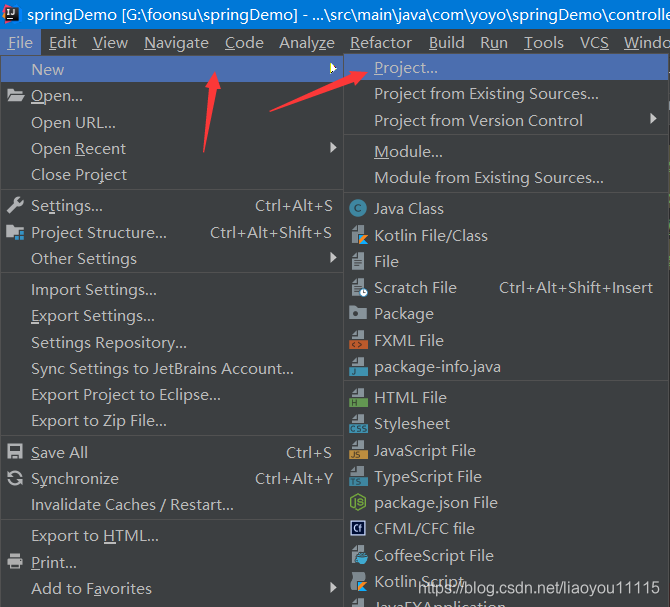670x607 pixels.
Task: Click the Stylesheet CSS icon
Action: (359, 423)
